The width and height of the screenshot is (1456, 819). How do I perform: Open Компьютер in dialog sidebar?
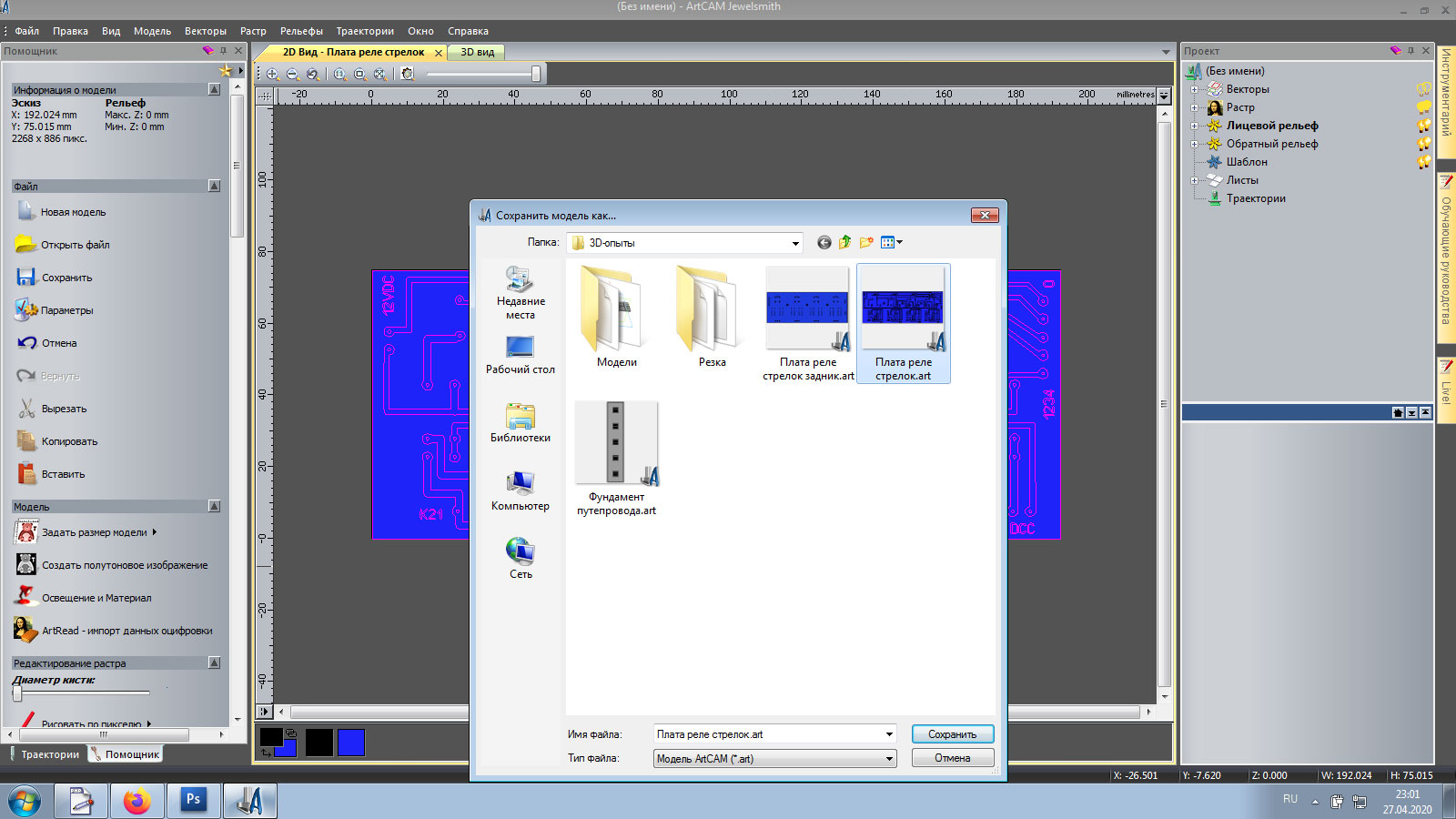point(521,490)
